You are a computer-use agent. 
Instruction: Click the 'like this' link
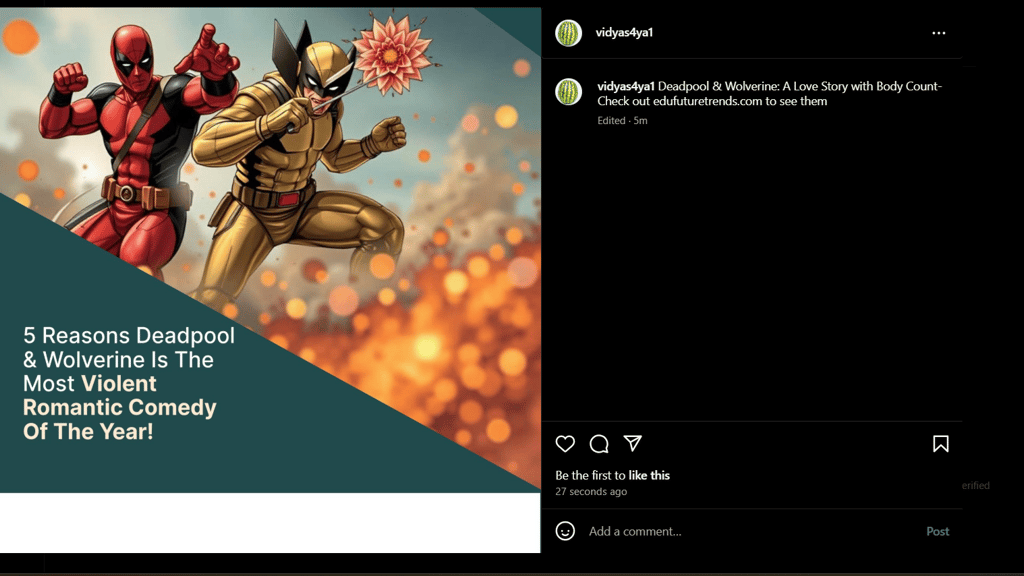point(649,475)
